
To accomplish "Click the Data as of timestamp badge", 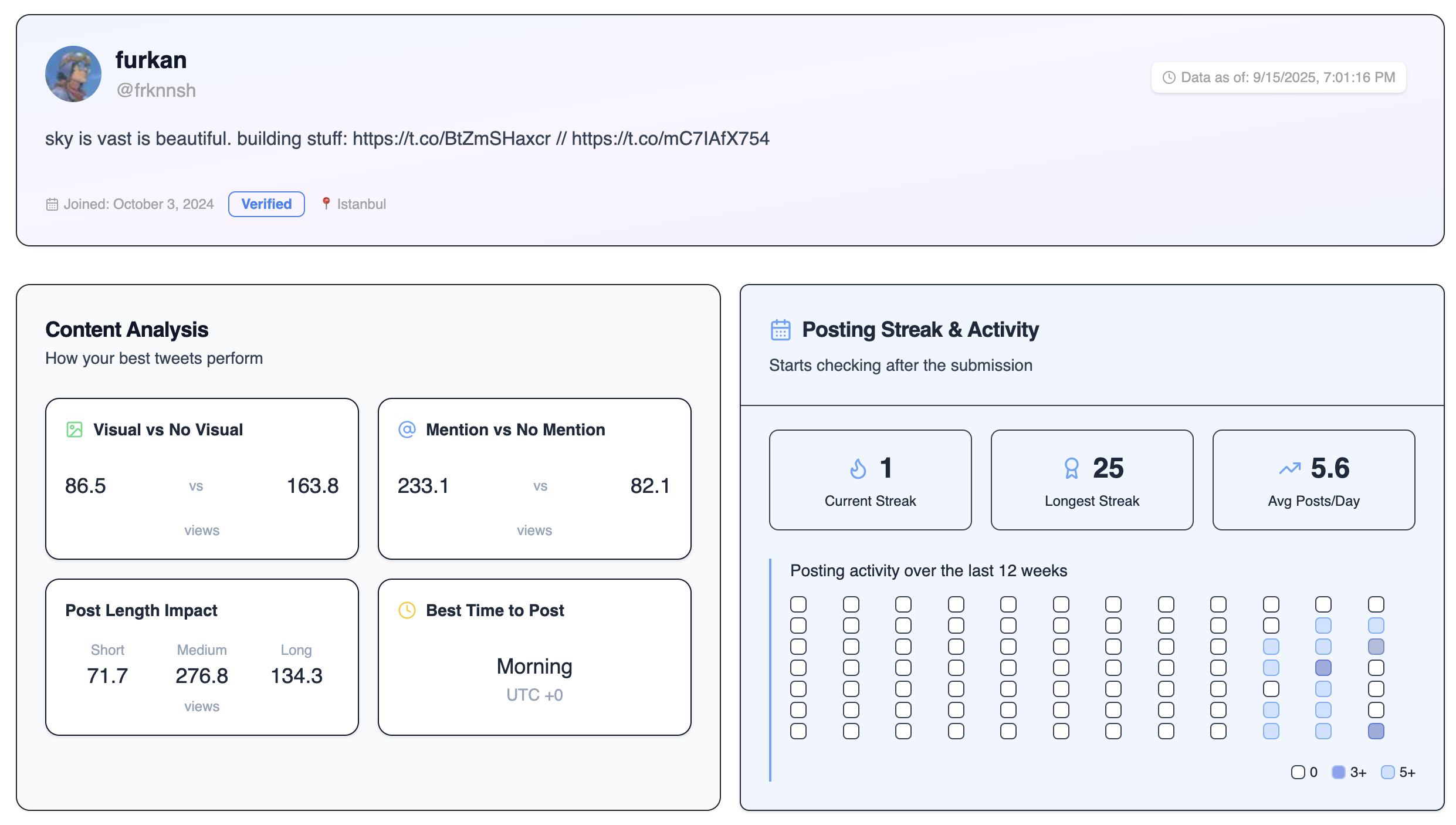I will [1278, 77].
